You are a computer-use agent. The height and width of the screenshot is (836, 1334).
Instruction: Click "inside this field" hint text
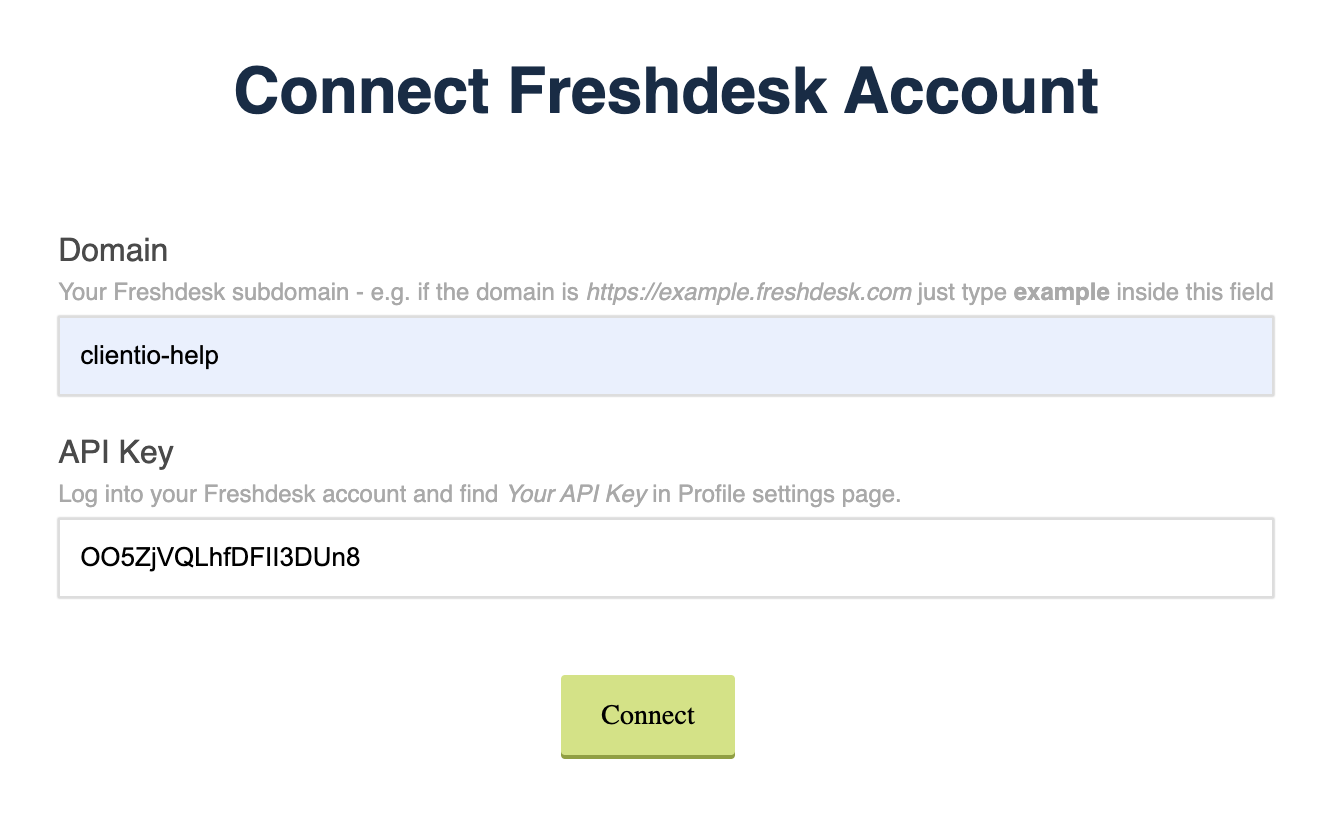1194,293
